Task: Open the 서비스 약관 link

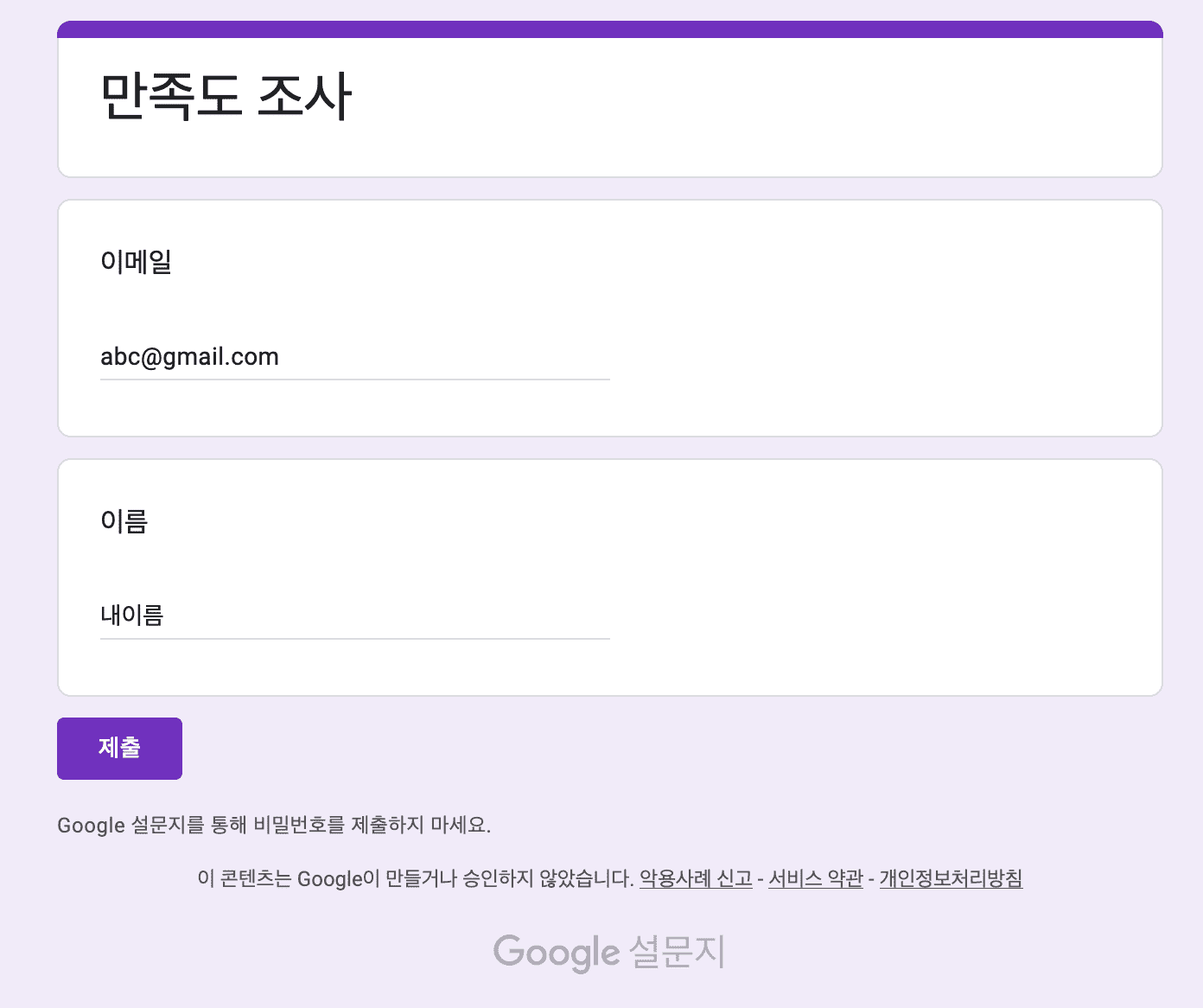Action: coord(815,878)
